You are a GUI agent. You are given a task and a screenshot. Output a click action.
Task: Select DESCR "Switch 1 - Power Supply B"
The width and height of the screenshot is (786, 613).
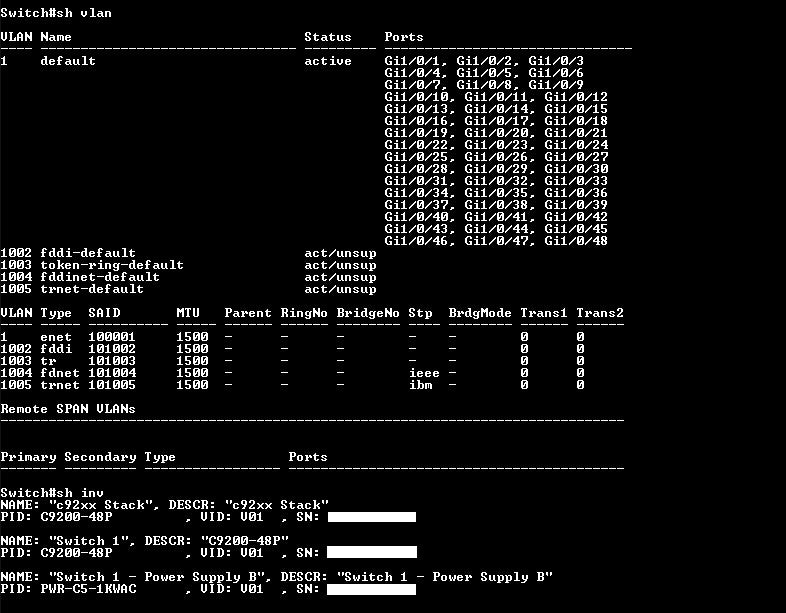pos(445,577)
